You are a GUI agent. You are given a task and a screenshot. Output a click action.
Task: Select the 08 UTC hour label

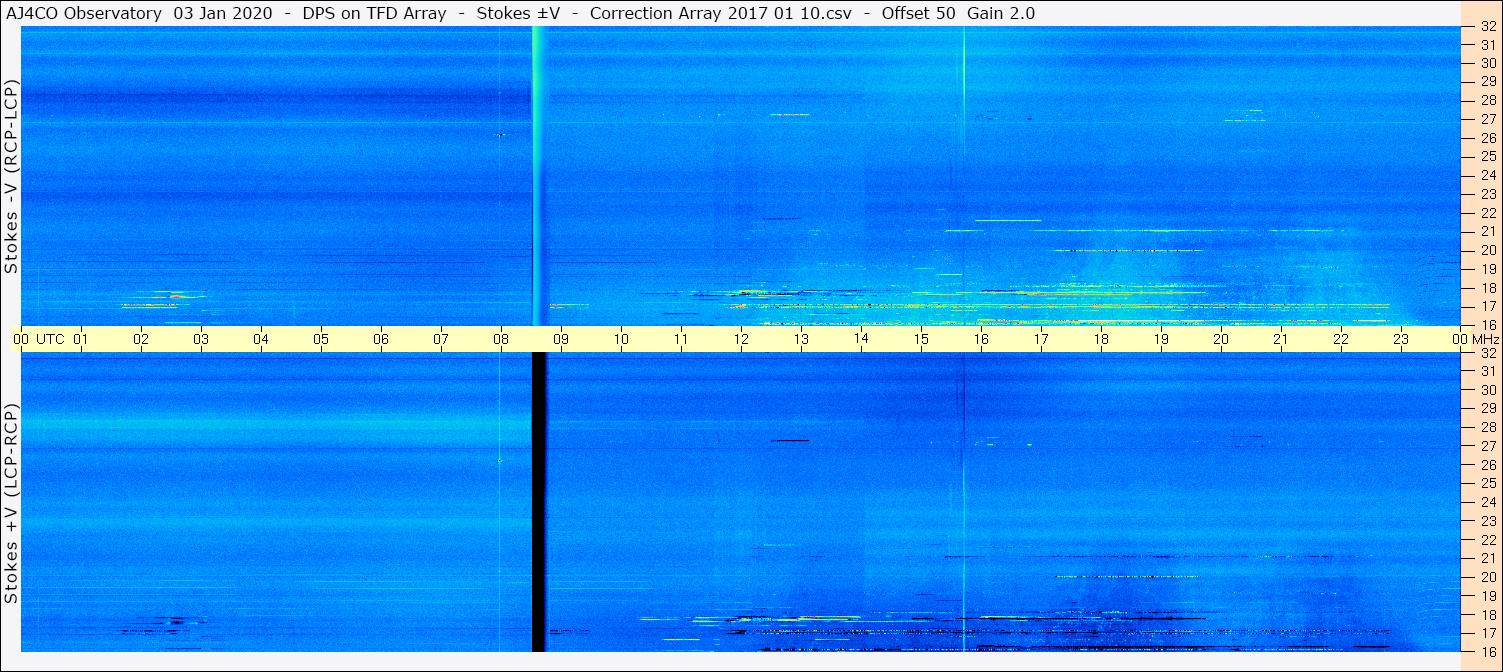(501, 339)
